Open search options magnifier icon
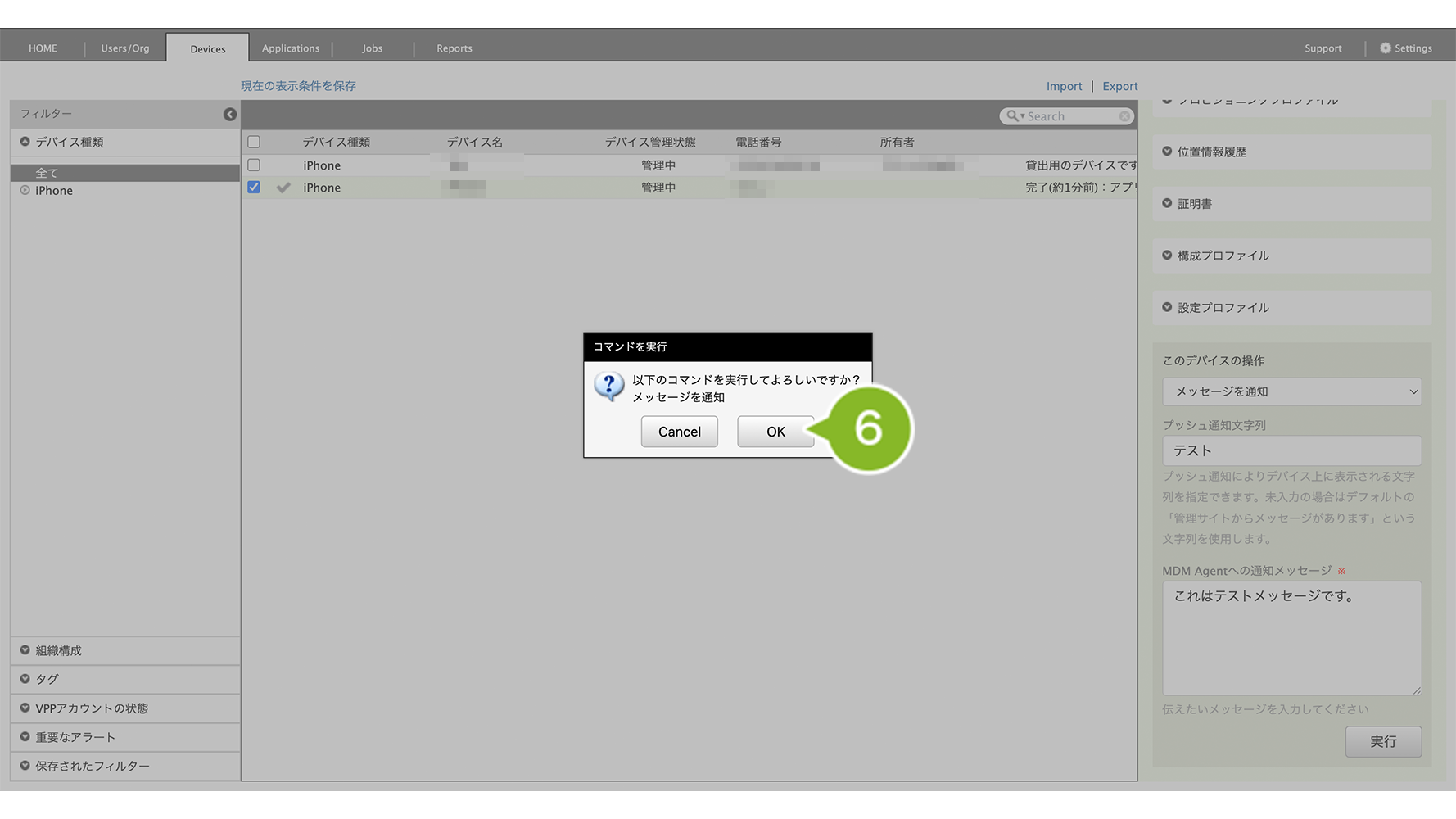The width and height of the screenshot is (1456, 819). (x=1015, y=116)
